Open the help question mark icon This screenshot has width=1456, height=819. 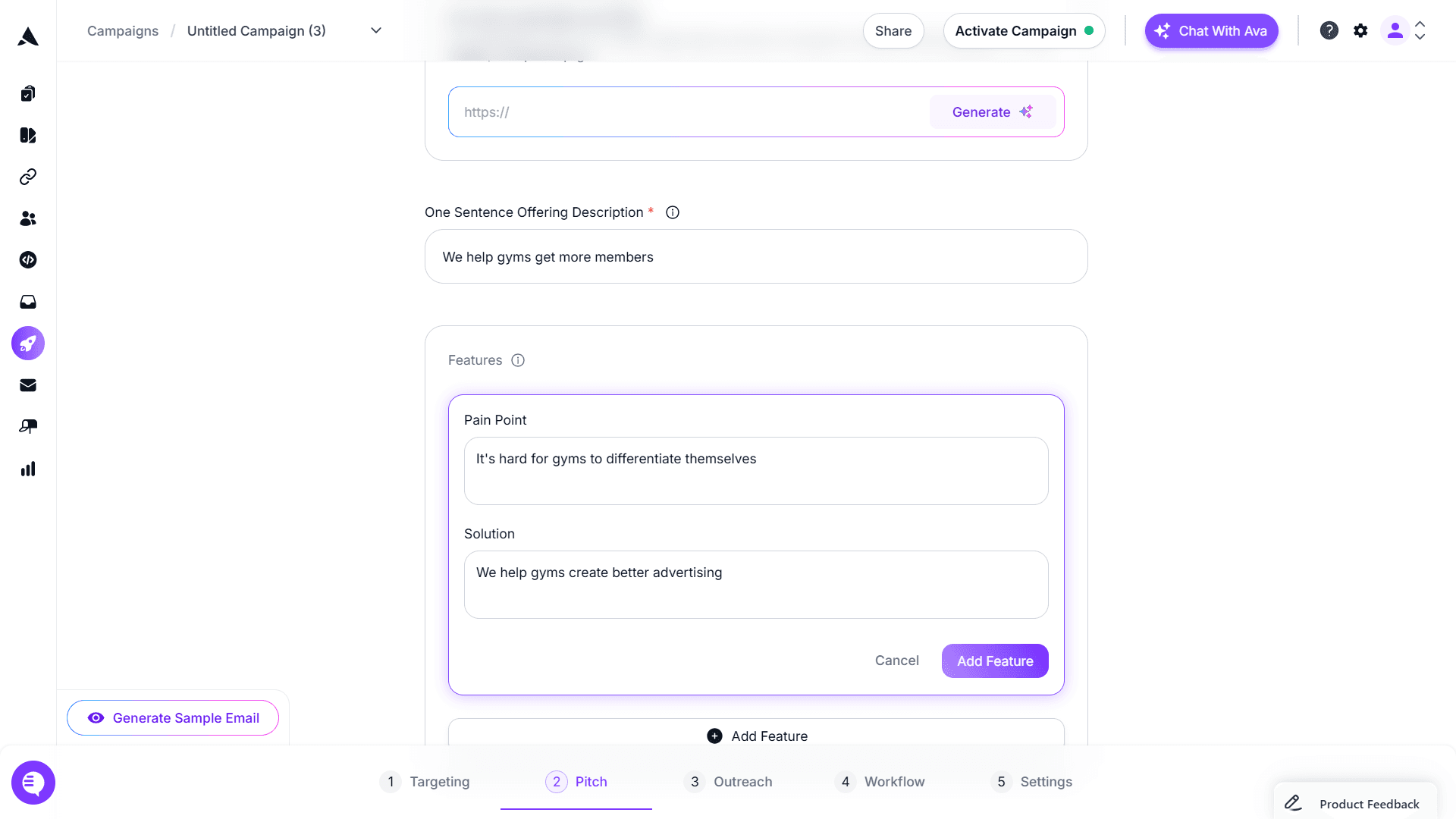click(x=1329, y=30)
